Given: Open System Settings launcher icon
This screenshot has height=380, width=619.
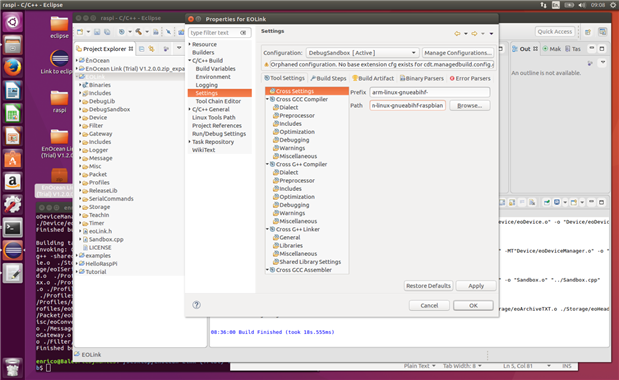Looking at the screenshot, I should click(13, 205).
